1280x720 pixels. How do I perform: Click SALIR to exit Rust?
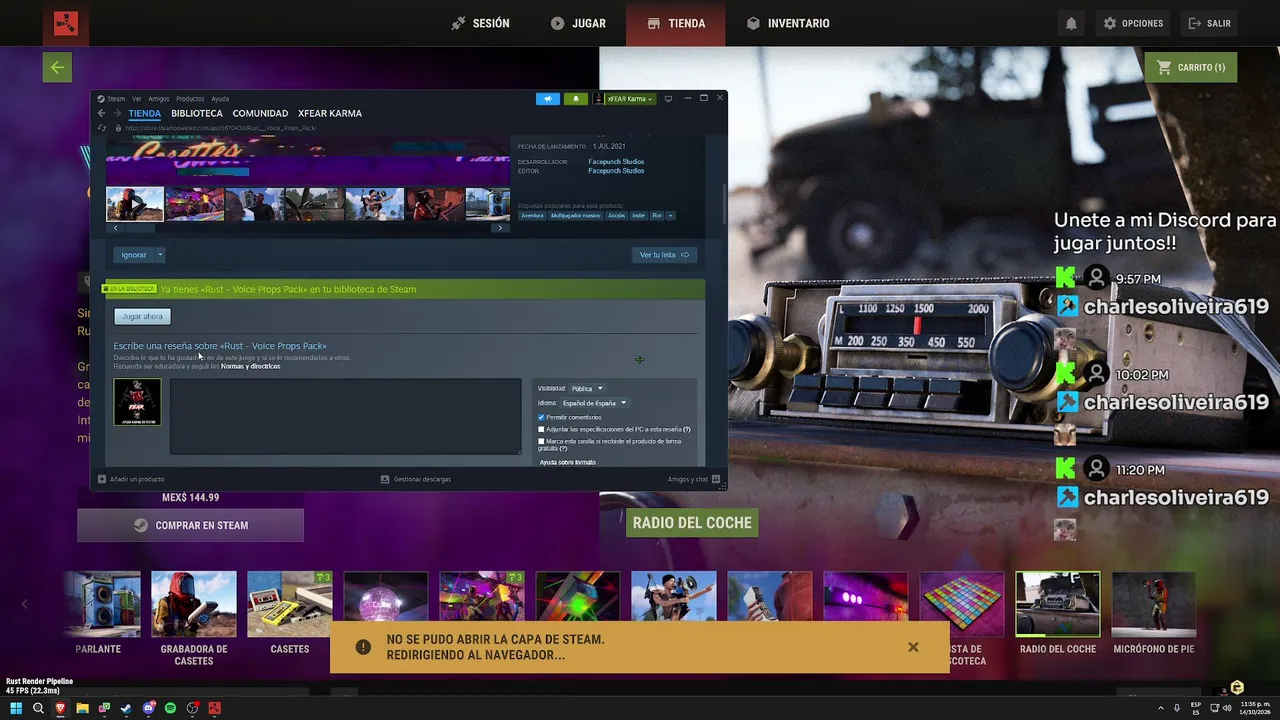point(1209,23)
